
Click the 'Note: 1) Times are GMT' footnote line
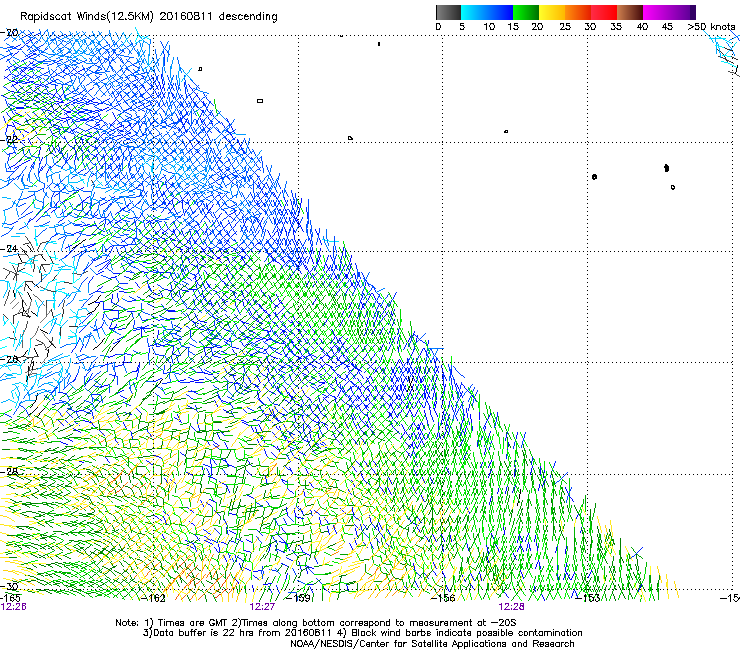tap(316, 623)
